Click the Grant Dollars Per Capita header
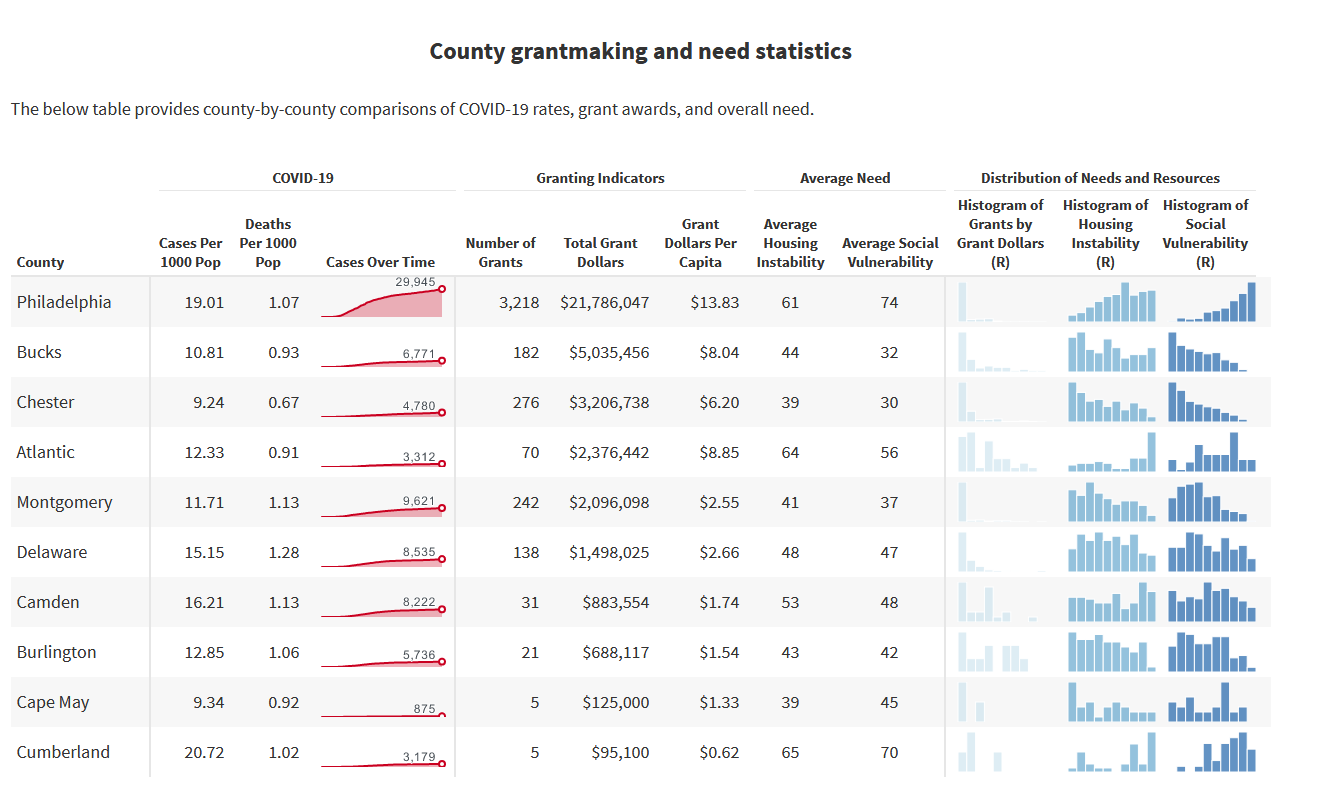The width and height of the screenshot is (1326, 786). tap(701, 243)
